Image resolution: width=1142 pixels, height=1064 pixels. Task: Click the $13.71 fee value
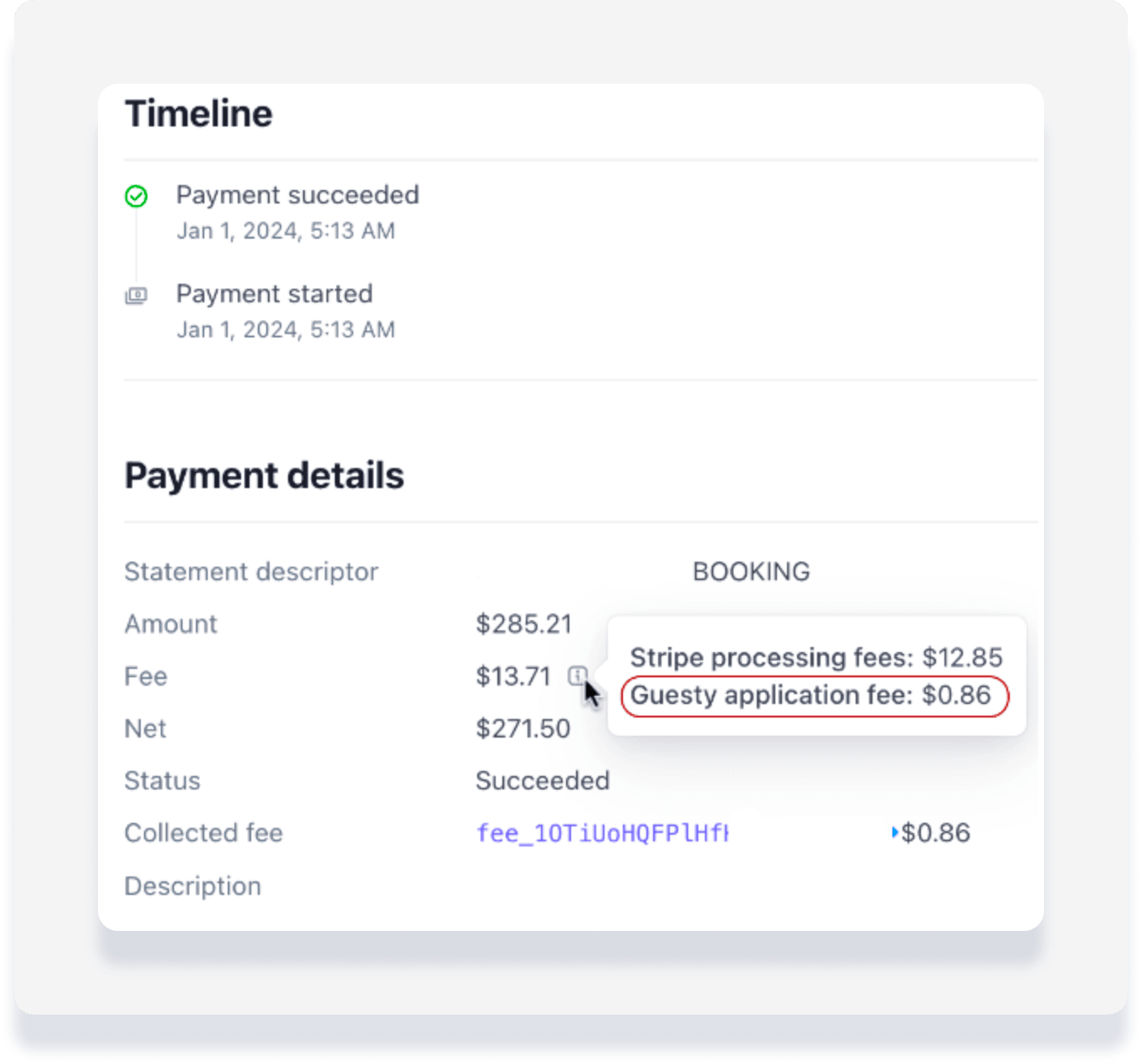coord(513,676)
